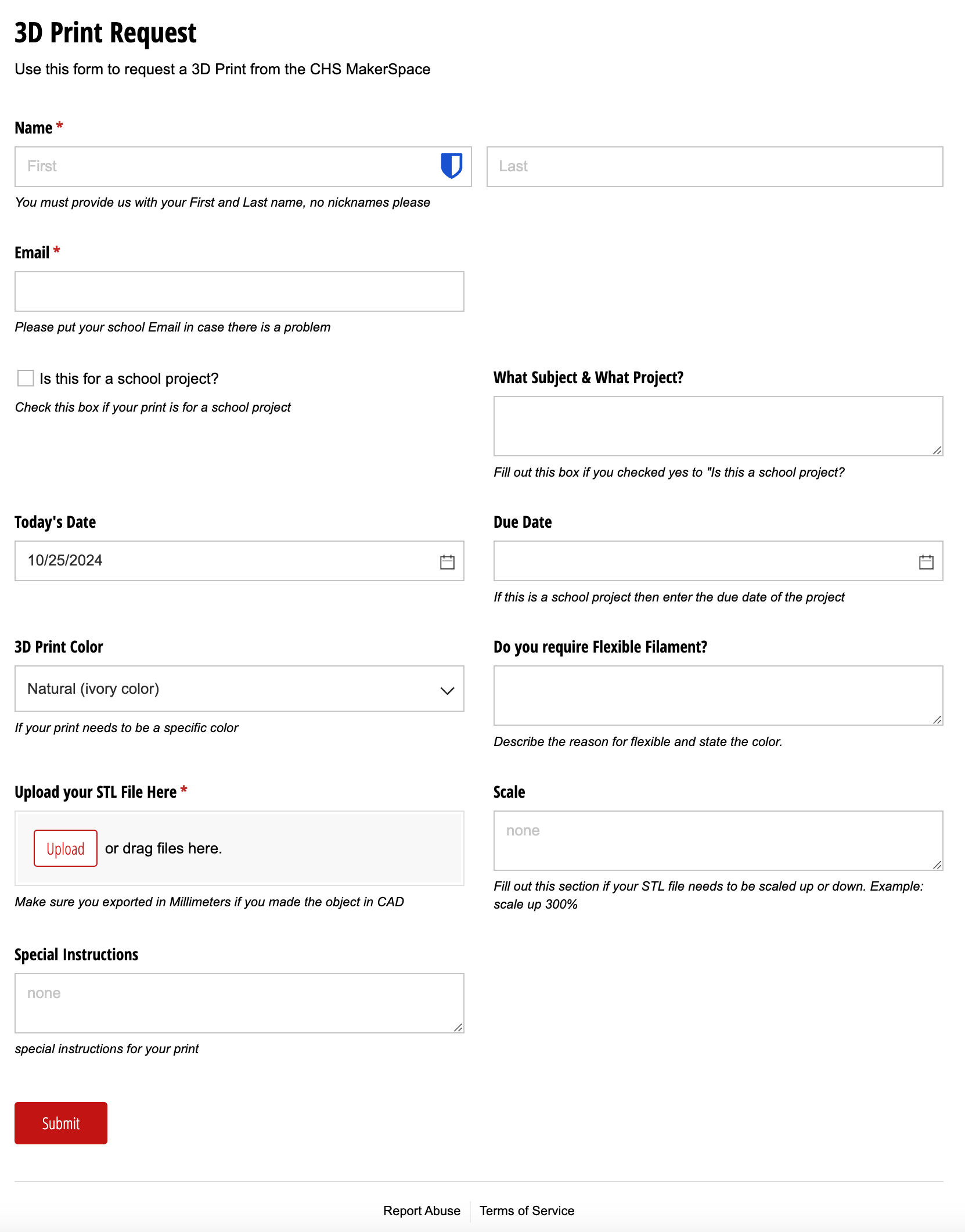Screen dimensions: 965x1232
Task: Click resize handle of Flexible Filament box
Action: 937,719
